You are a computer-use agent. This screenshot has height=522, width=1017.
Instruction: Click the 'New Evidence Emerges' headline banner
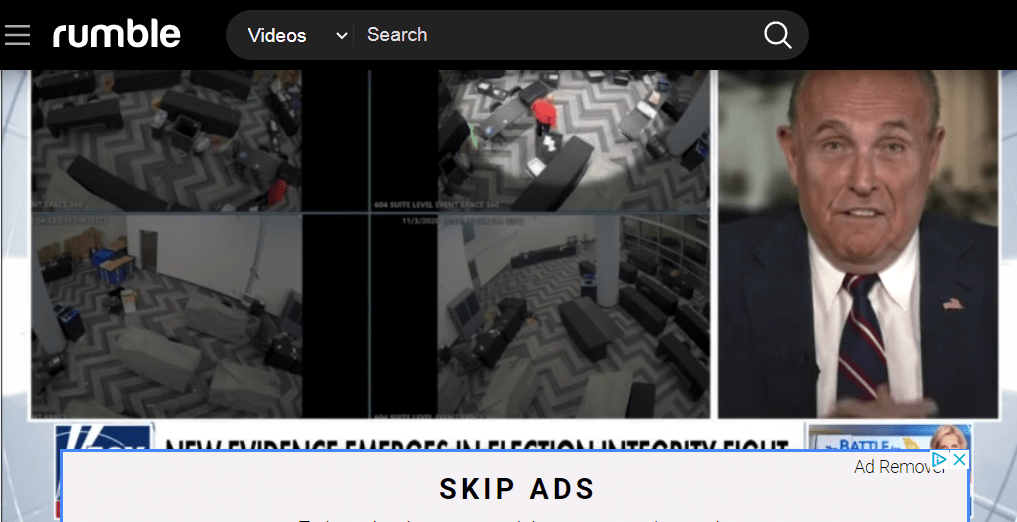(x=482, y=440)
